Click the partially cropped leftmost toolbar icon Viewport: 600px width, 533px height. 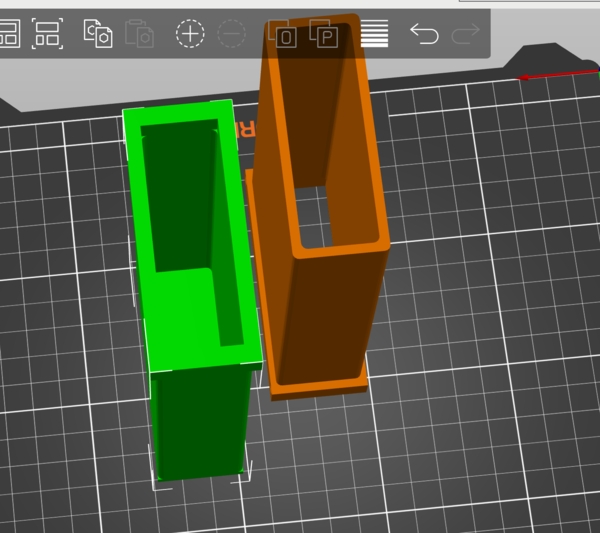9,34
